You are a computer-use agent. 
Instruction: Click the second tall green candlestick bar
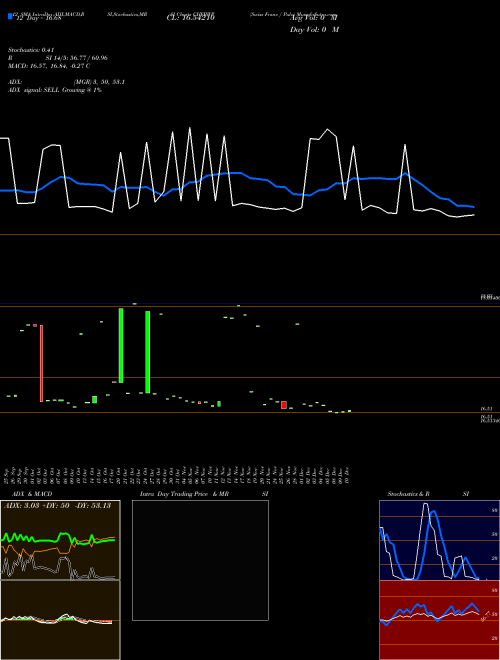pyautogui.click(x=147, y=352)
